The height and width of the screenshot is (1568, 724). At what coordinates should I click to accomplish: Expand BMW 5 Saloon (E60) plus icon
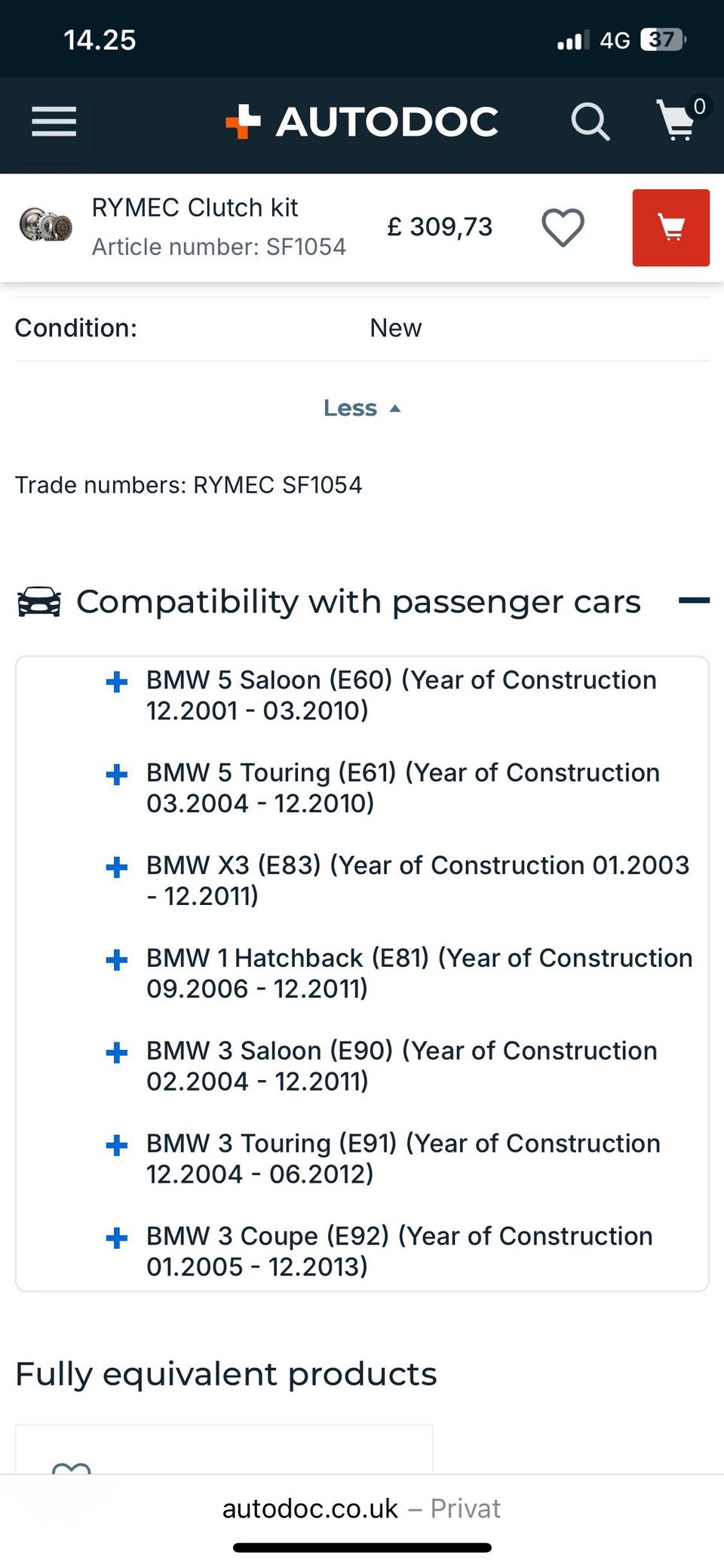(117, 682)
